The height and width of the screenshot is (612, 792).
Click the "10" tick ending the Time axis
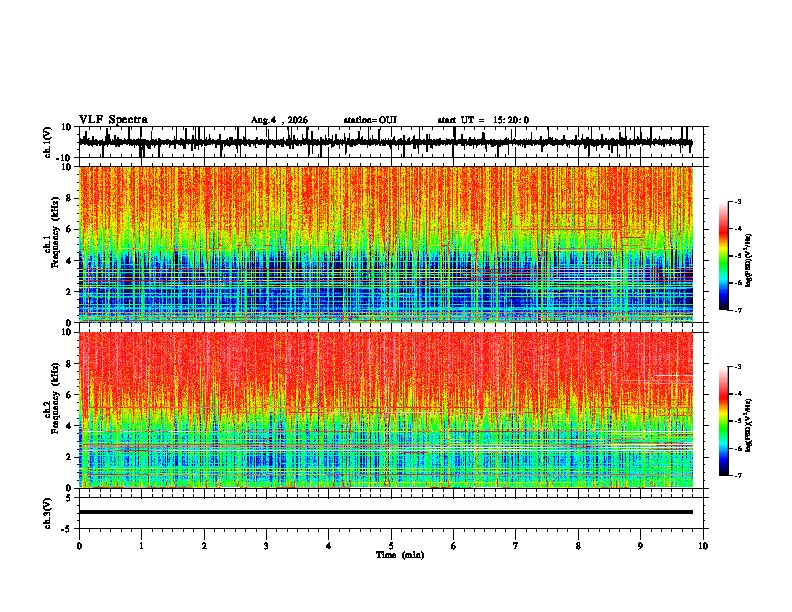click(x=703, y=546)
